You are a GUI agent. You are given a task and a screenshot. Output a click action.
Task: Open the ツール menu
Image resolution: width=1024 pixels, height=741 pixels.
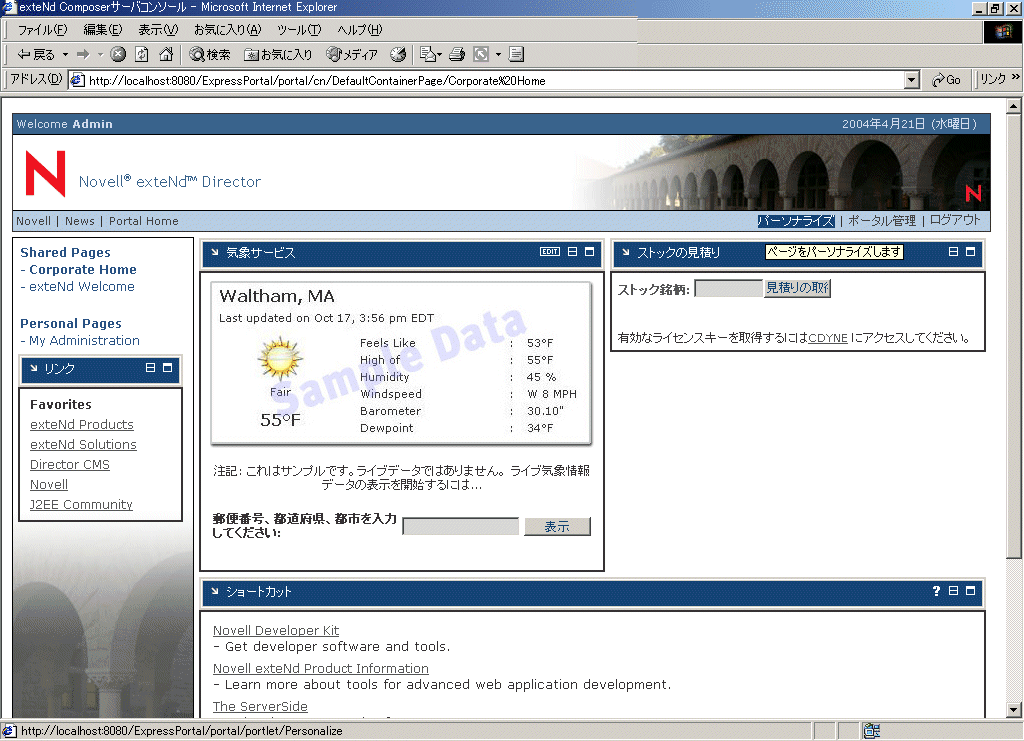[x=299, y=30]
